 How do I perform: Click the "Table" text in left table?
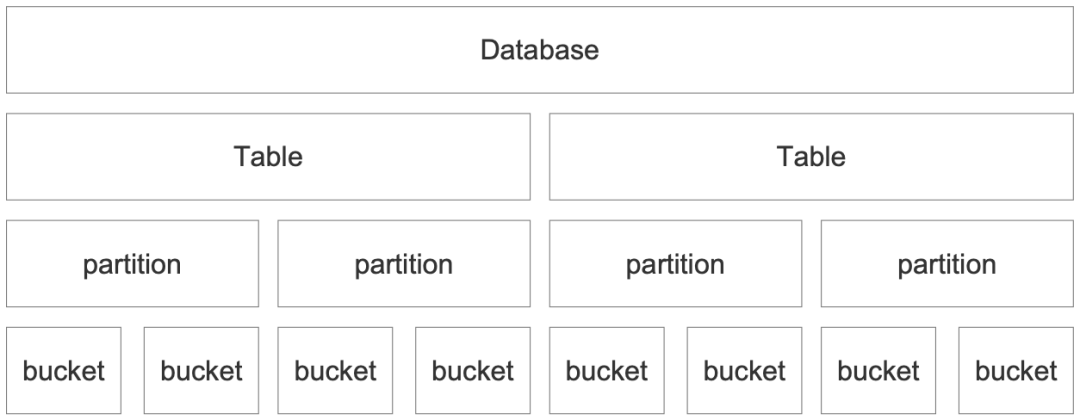click(x=268, y=157)
